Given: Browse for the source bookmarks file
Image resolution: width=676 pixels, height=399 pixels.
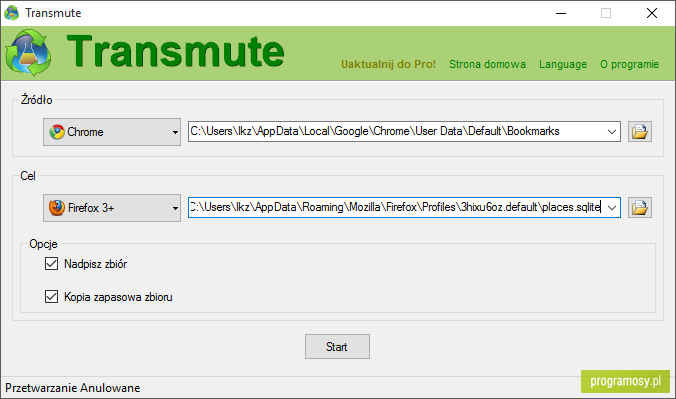Looking at the screenshot, I should [x=639, y=132].
